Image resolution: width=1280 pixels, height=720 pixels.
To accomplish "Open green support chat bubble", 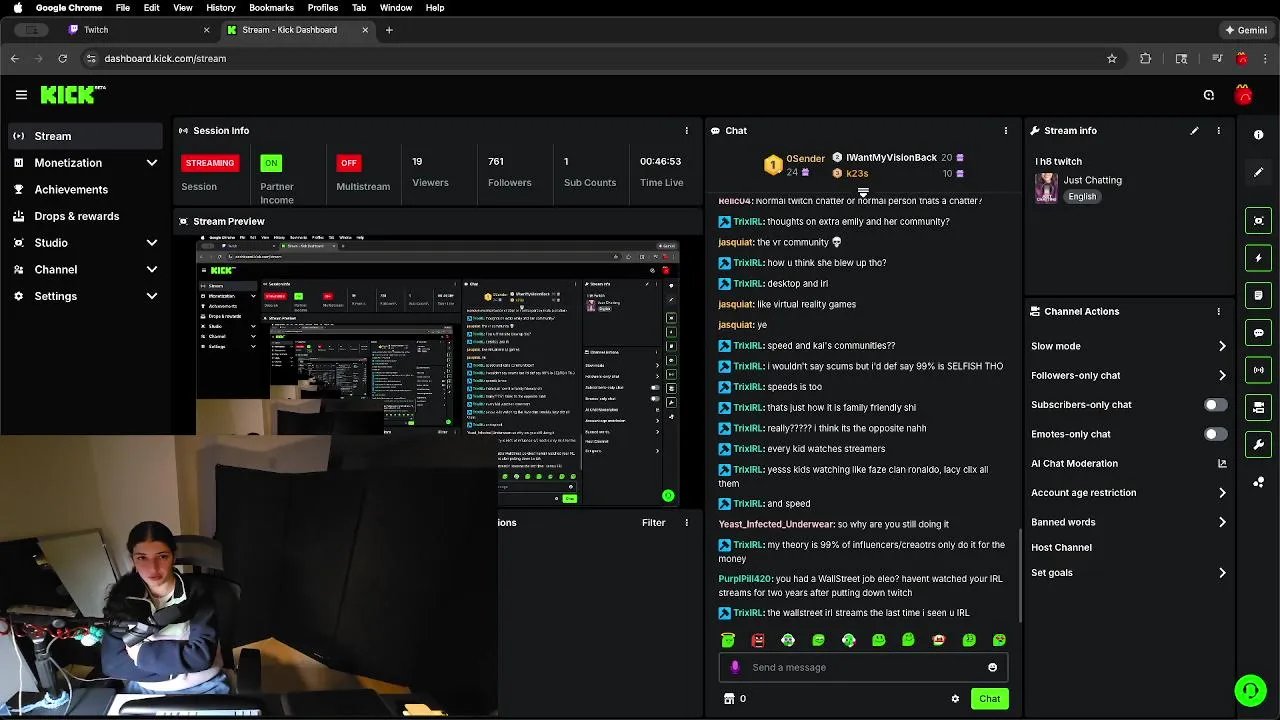I will click(x=1250, y=690).
